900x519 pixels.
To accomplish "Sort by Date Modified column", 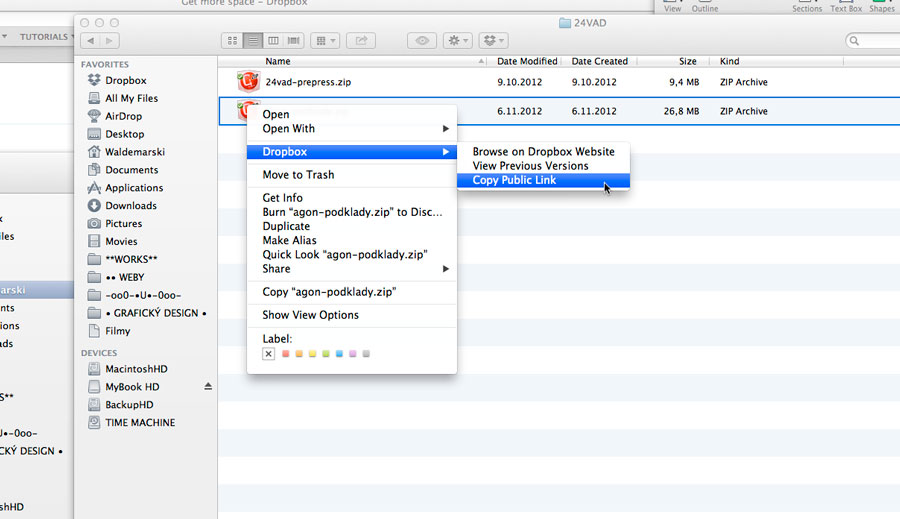I will tap(527, 61).
